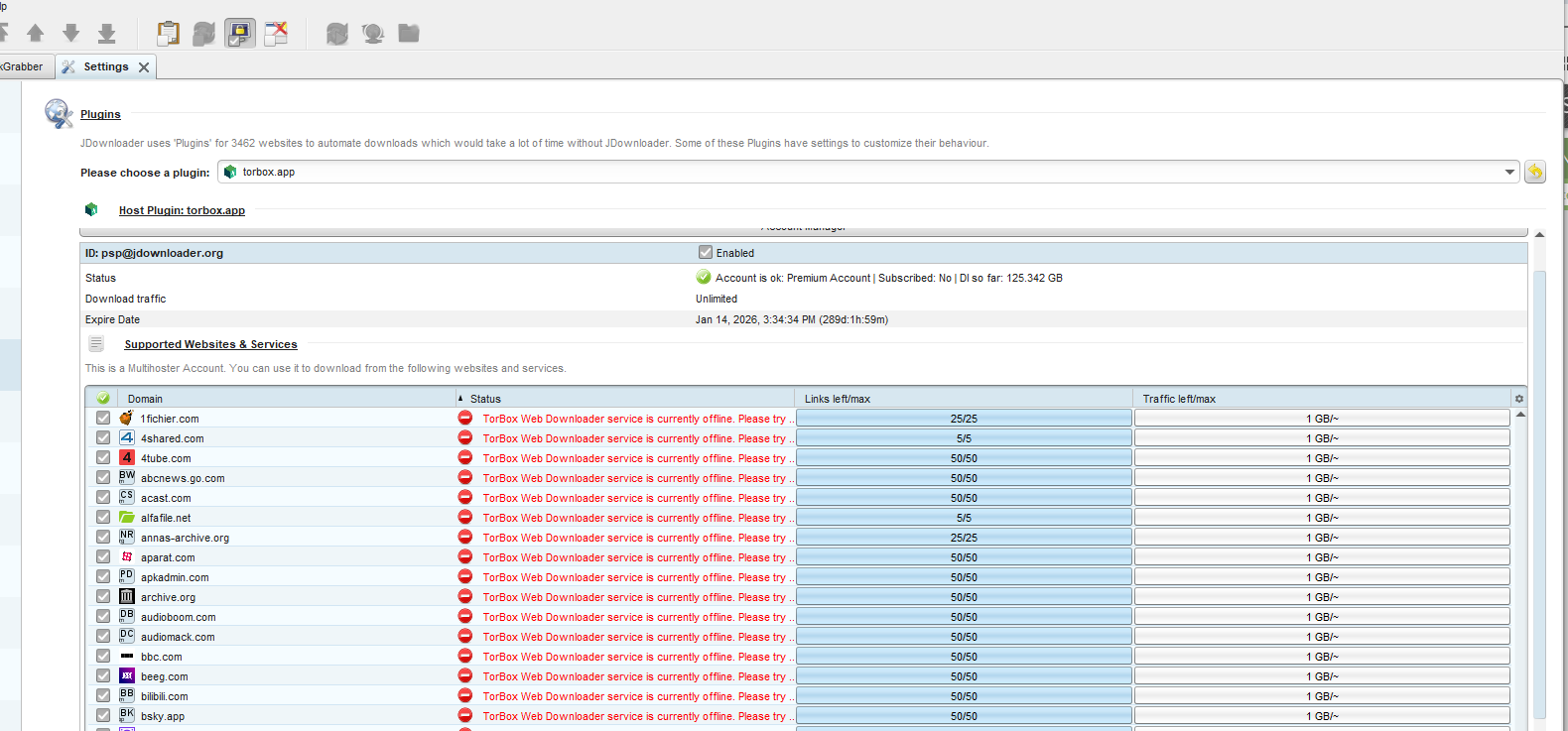Click the 5/5 links bar for alfafile.net
The image size is (1568, 731).
coord(964,518)
